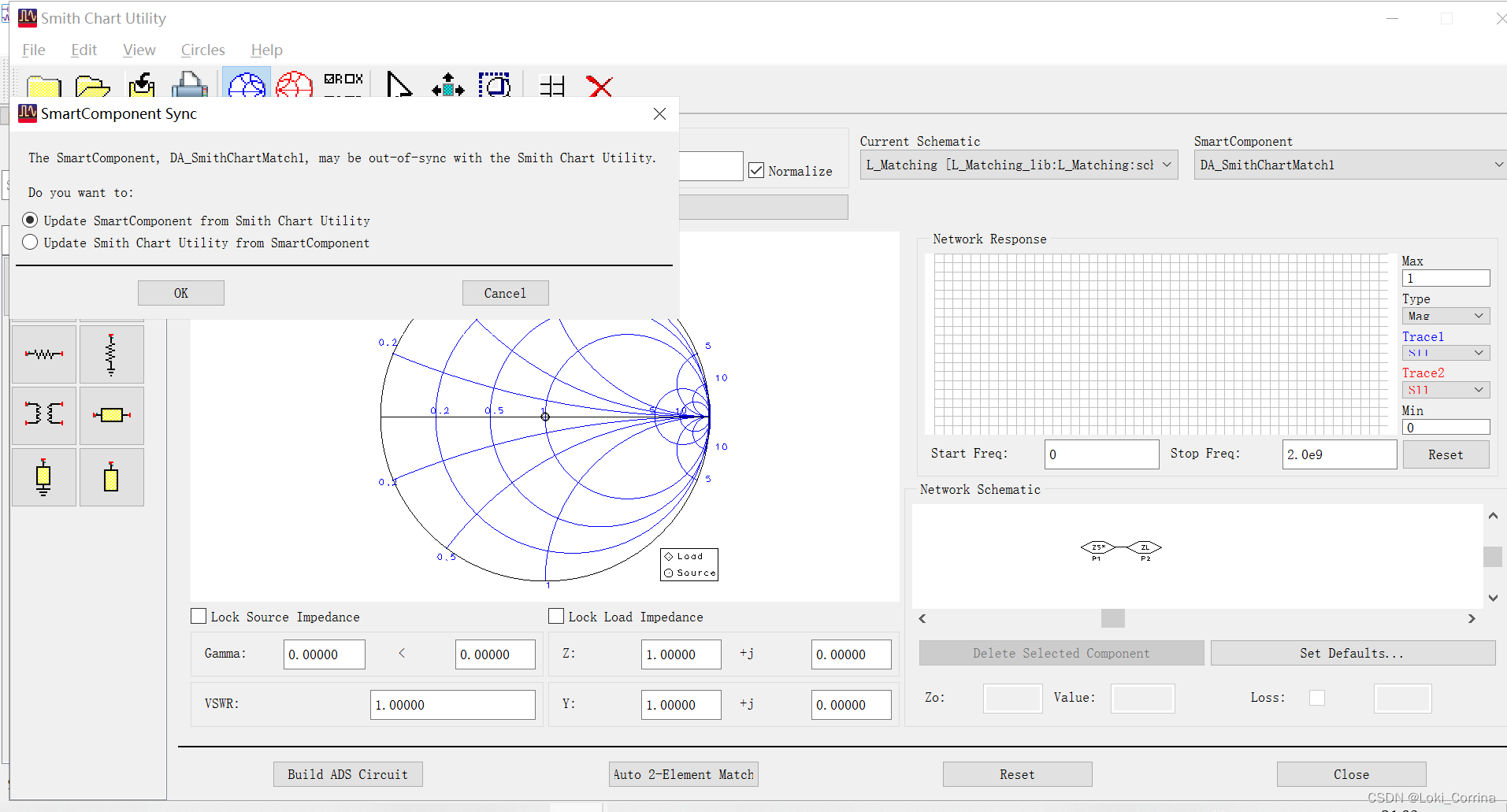1507x812 pixels.
Task: Click the Gamma magnitude field
Action: (325, 654)
